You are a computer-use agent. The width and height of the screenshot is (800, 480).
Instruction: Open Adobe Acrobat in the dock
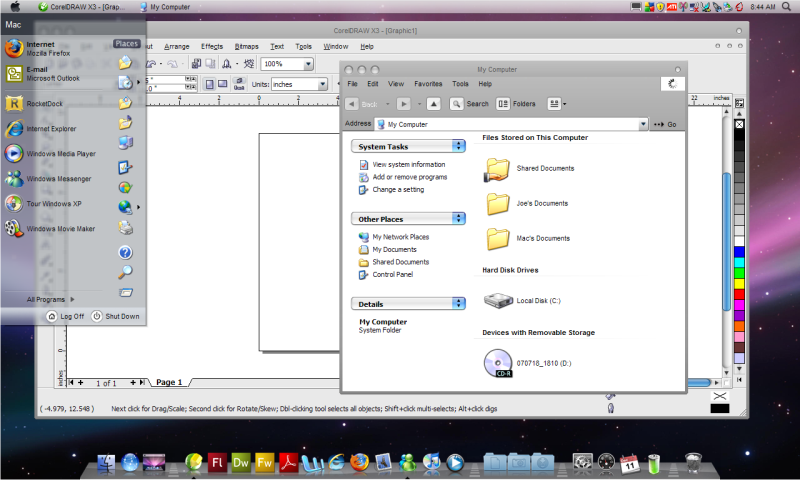[x=288, y=463]
